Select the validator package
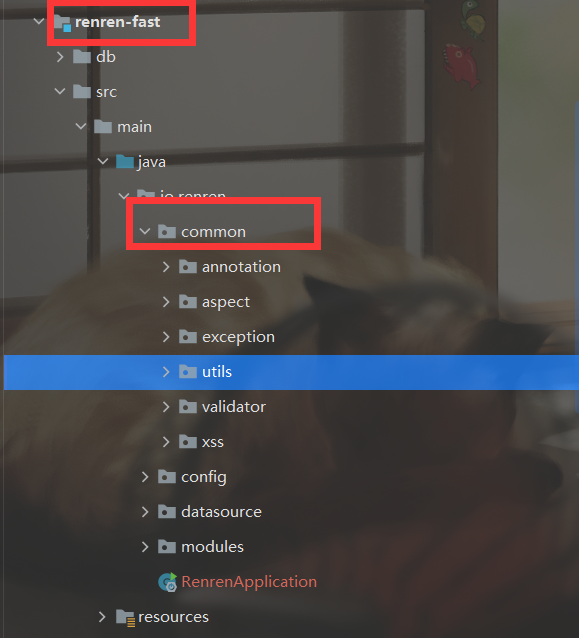This screenshot has height=638, width=579. click(234, 407)
